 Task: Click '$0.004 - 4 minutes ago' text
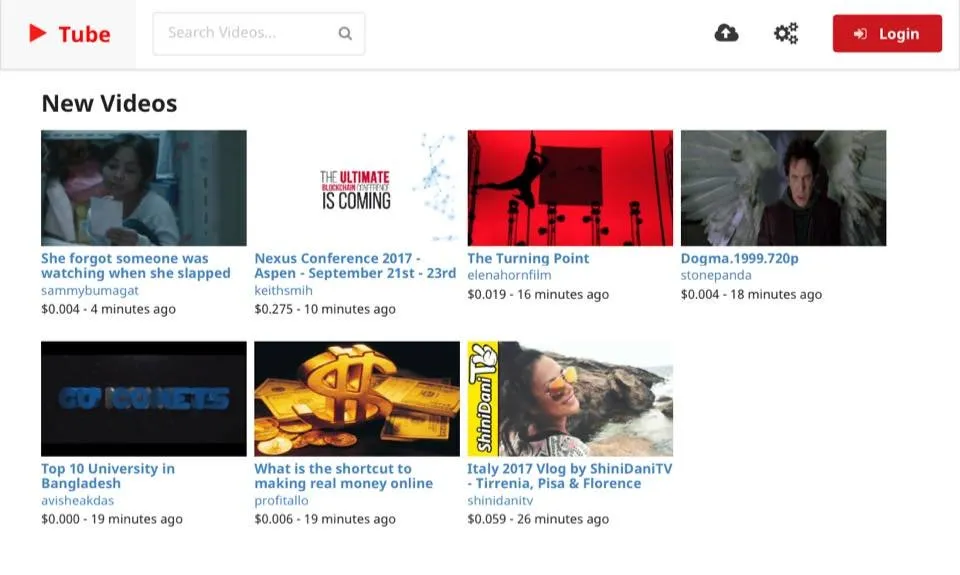pos(108,309)
